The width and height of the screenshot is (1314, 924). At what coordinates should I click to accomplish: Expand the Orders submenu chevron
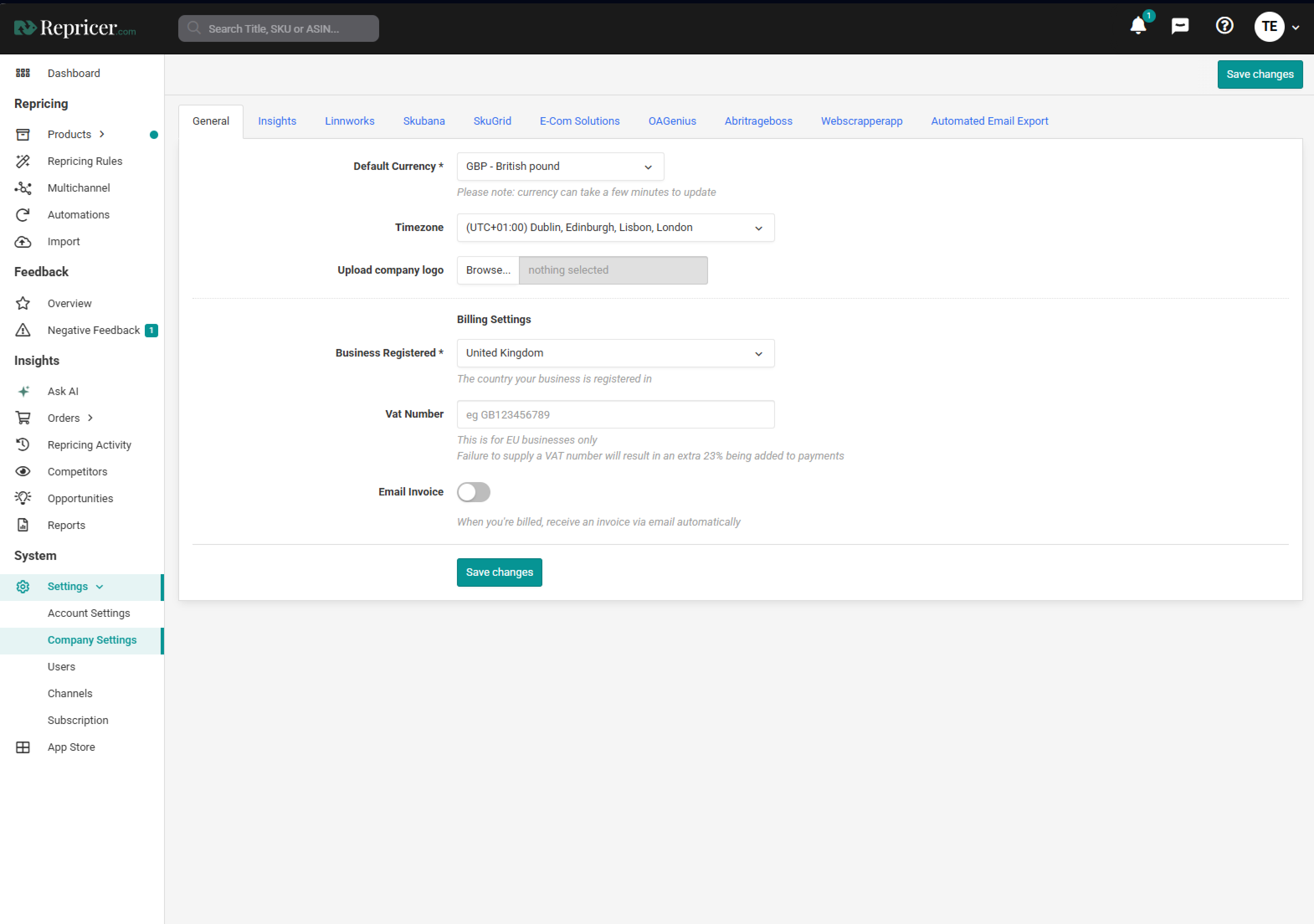coord(90,418)
